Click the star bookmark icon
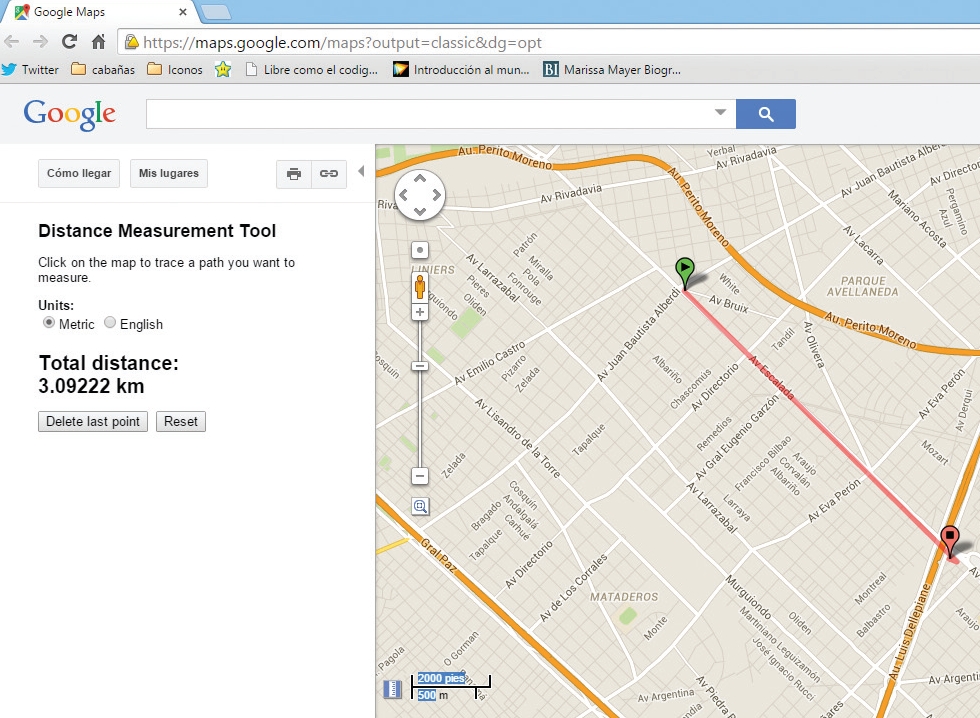Viewport: 980px width, 718px height. (x=223, y=69)
